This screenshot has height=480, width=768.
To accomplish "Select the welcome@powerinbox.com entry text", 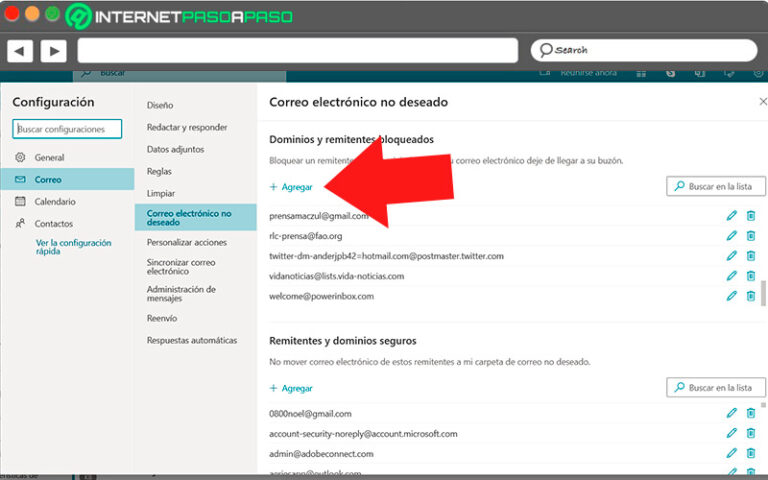I will click(321, 296).
